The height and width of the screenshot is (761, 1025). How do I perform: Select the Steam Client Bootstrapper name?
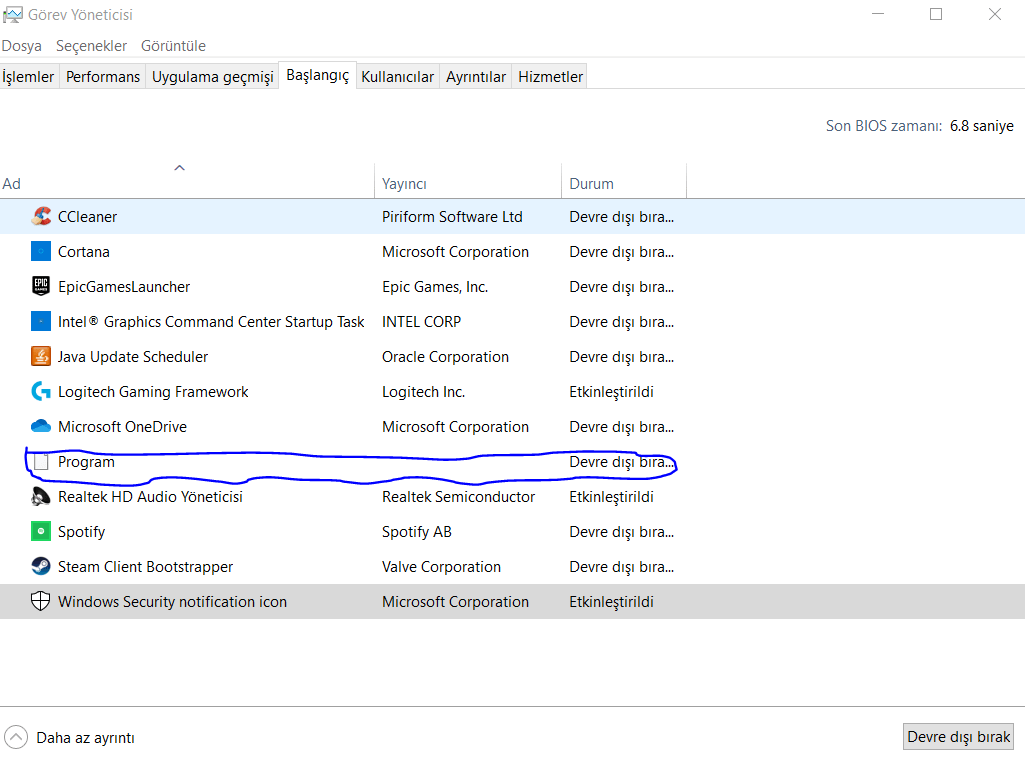pyautogui.click(x=145, y=566)
